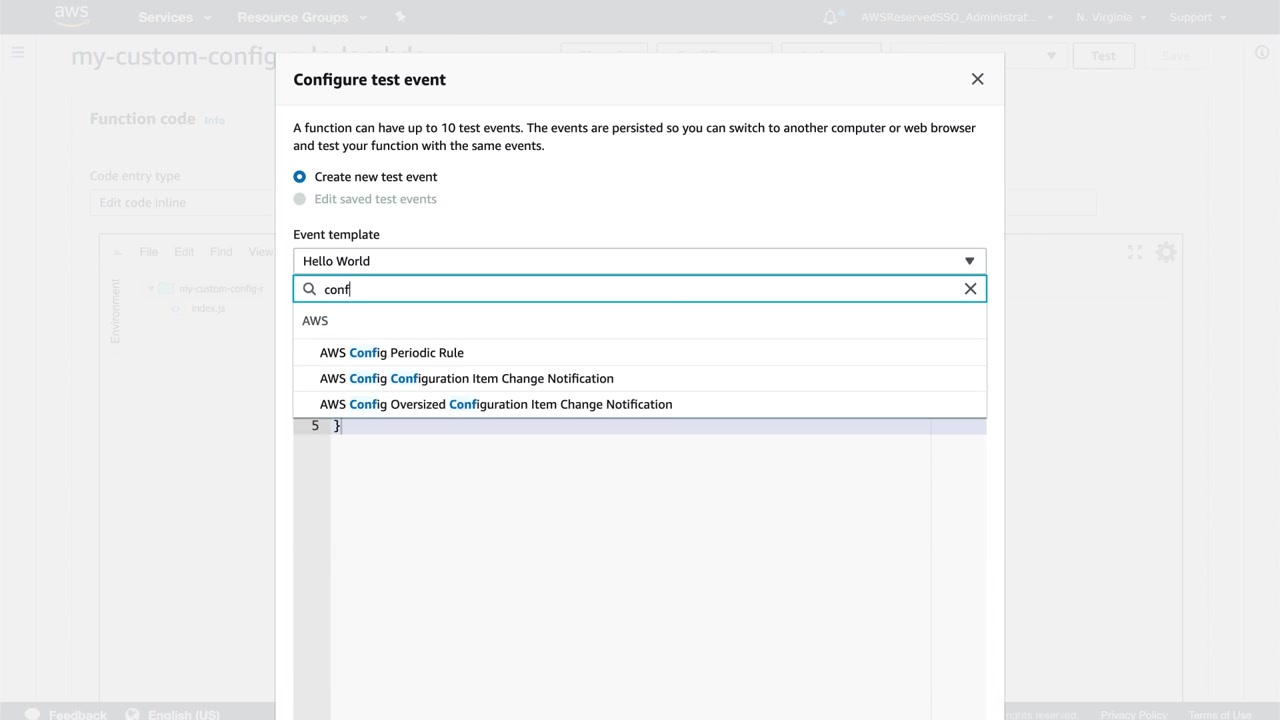Expand the Hello World event template dropdown
Screen dimensions: 1280x720
639,261
